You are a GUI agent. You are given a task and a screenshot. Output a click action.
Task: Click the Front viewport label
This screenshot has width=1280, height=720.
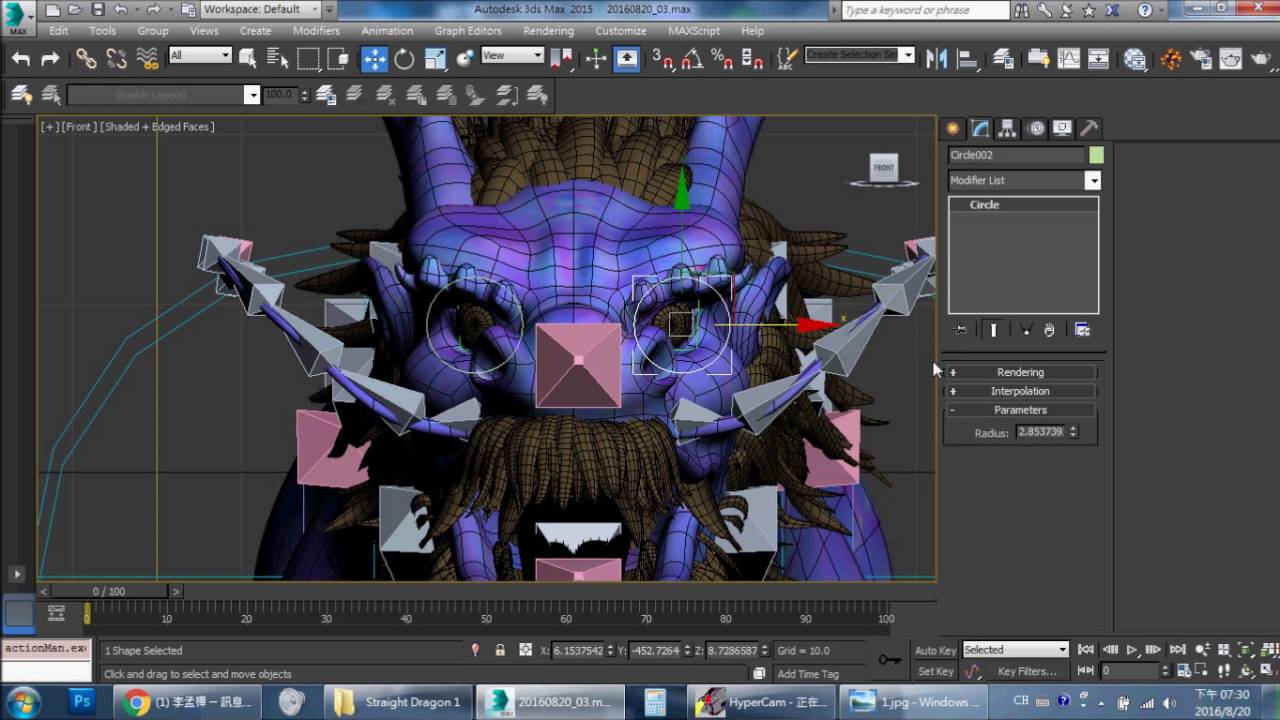(x=79, y=127)
